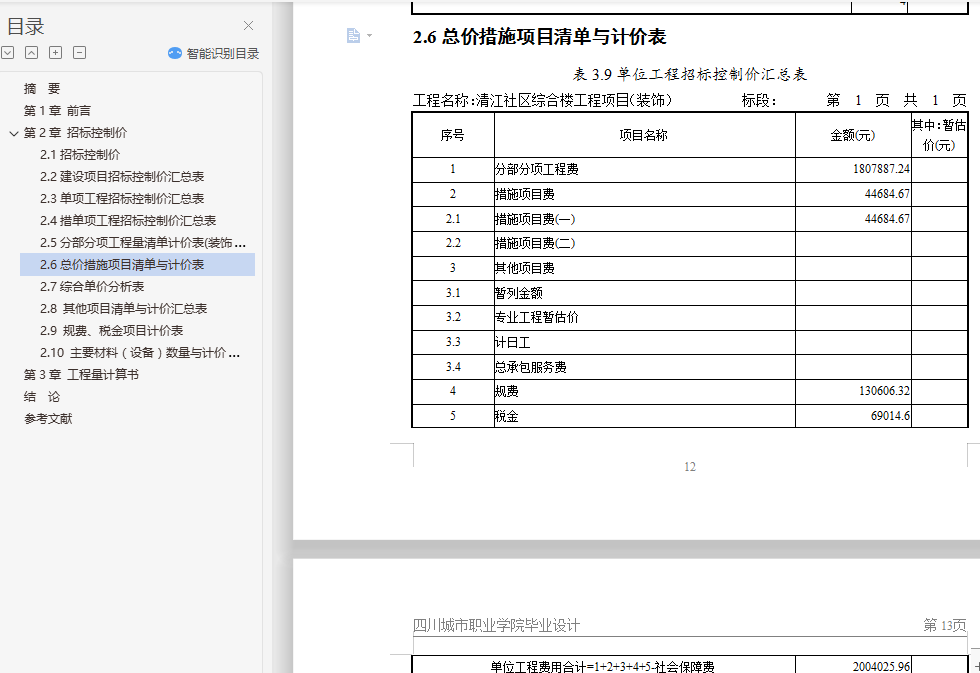Jump to 2.5 分部分项工程量清单计价表(装饰
This screenshot has height=673, width=980.
(x=143, y=242)
